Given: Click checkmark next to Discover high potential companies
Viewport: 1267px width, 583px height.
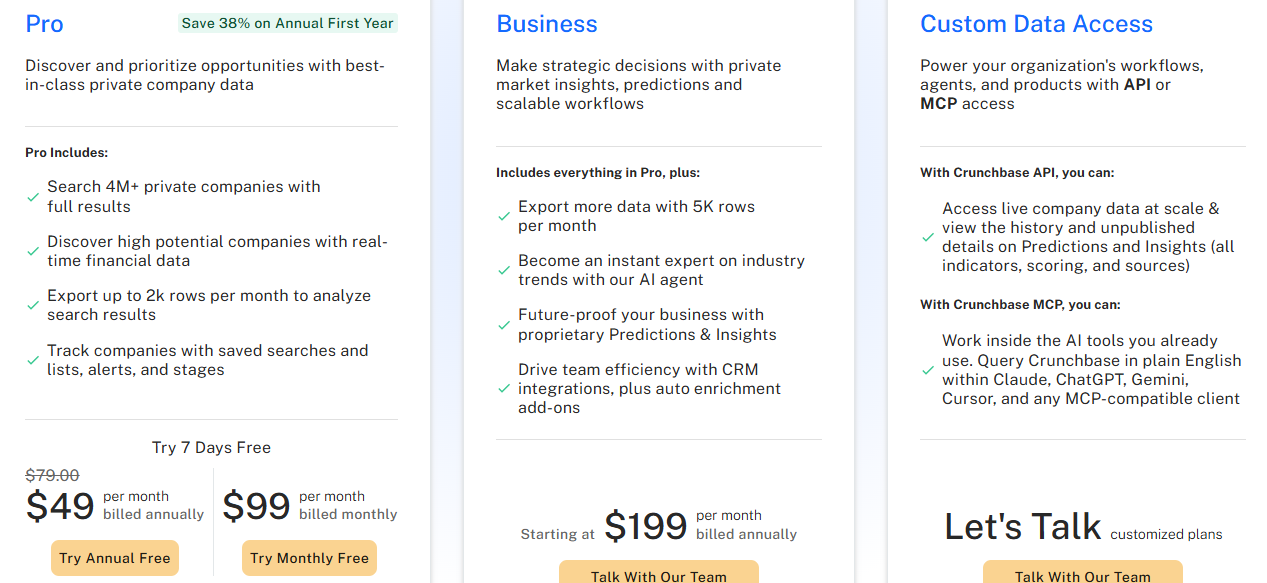Looking at the screenshot, I should coord(33,251).
